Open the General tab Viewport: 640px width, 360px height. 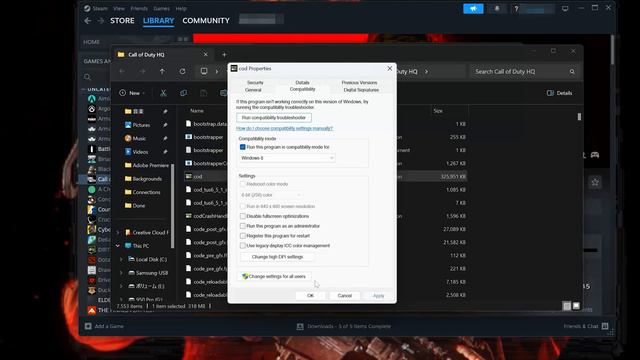253,90
